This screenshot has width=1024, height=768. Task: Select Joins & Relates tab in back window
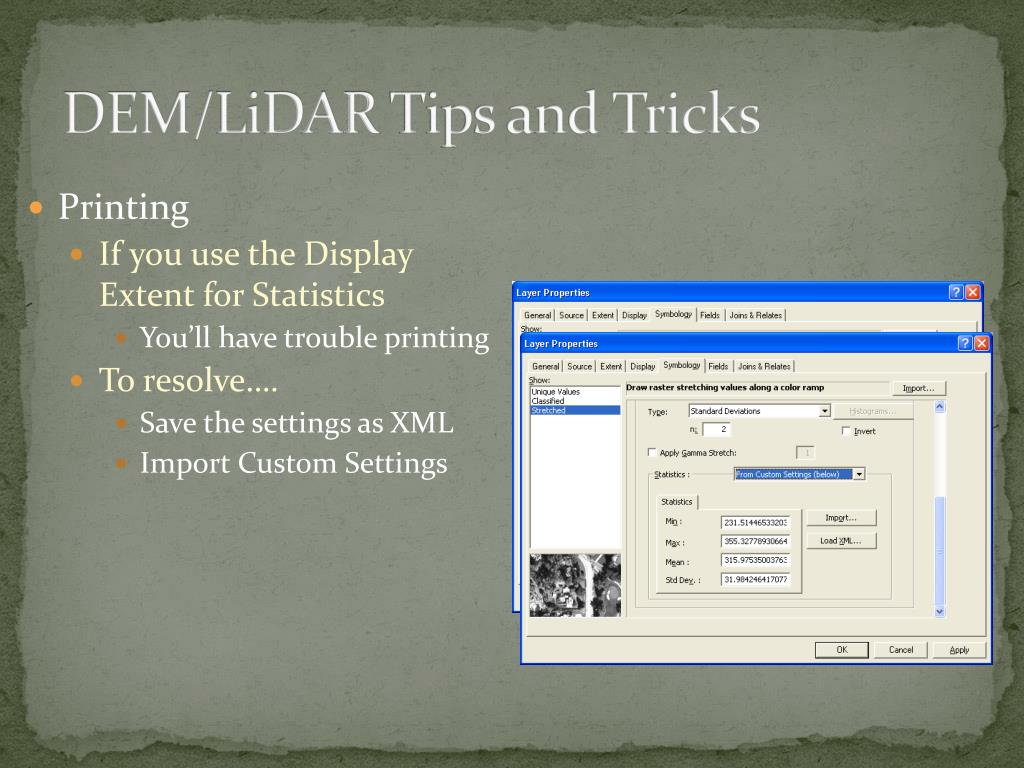[756, 315]
